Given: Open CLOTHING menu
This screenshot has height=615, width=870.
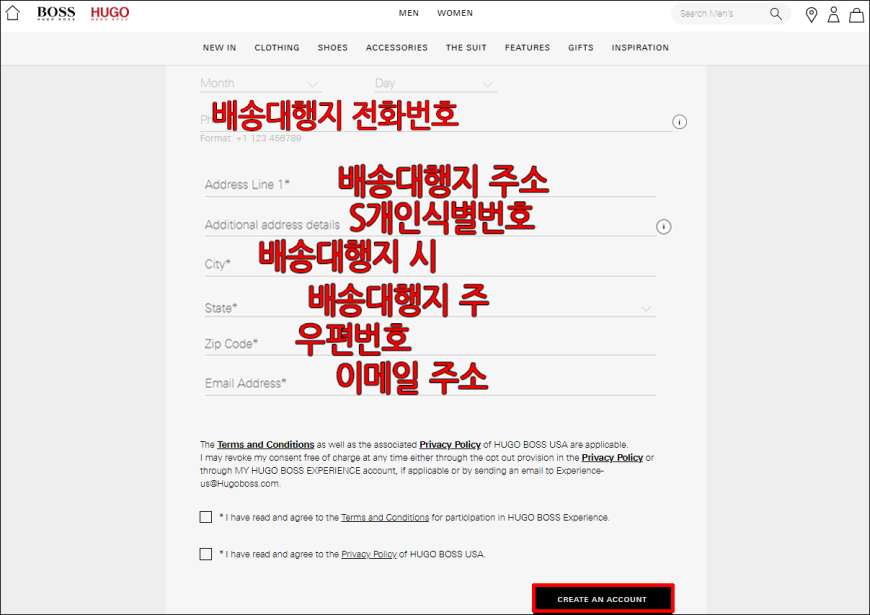Looking at the screenshot, I should point(277,48).
